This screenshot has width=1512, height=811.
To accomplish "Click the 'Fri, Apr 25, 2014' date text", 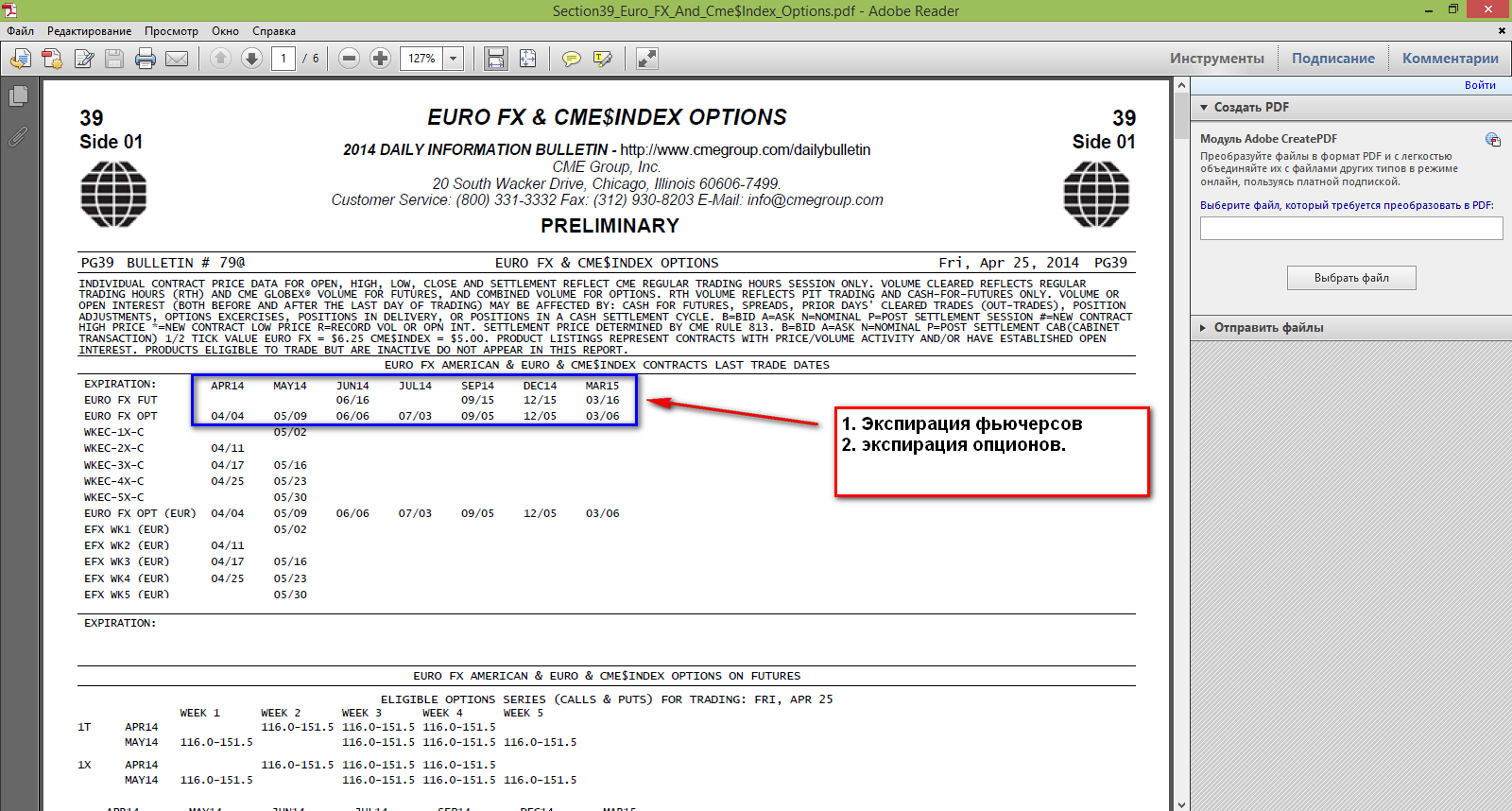I will (1008, 263).
